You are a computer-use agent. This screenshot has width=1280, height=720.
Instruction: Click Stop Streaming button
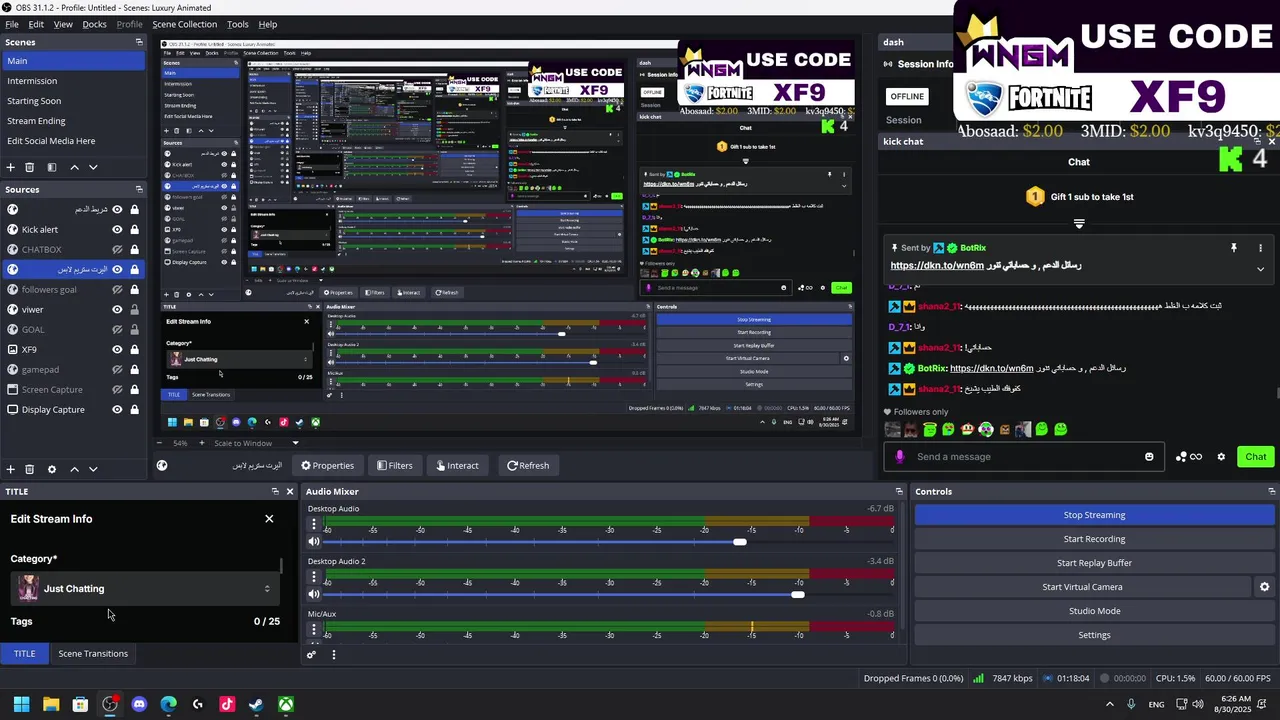click(1094, 515)
